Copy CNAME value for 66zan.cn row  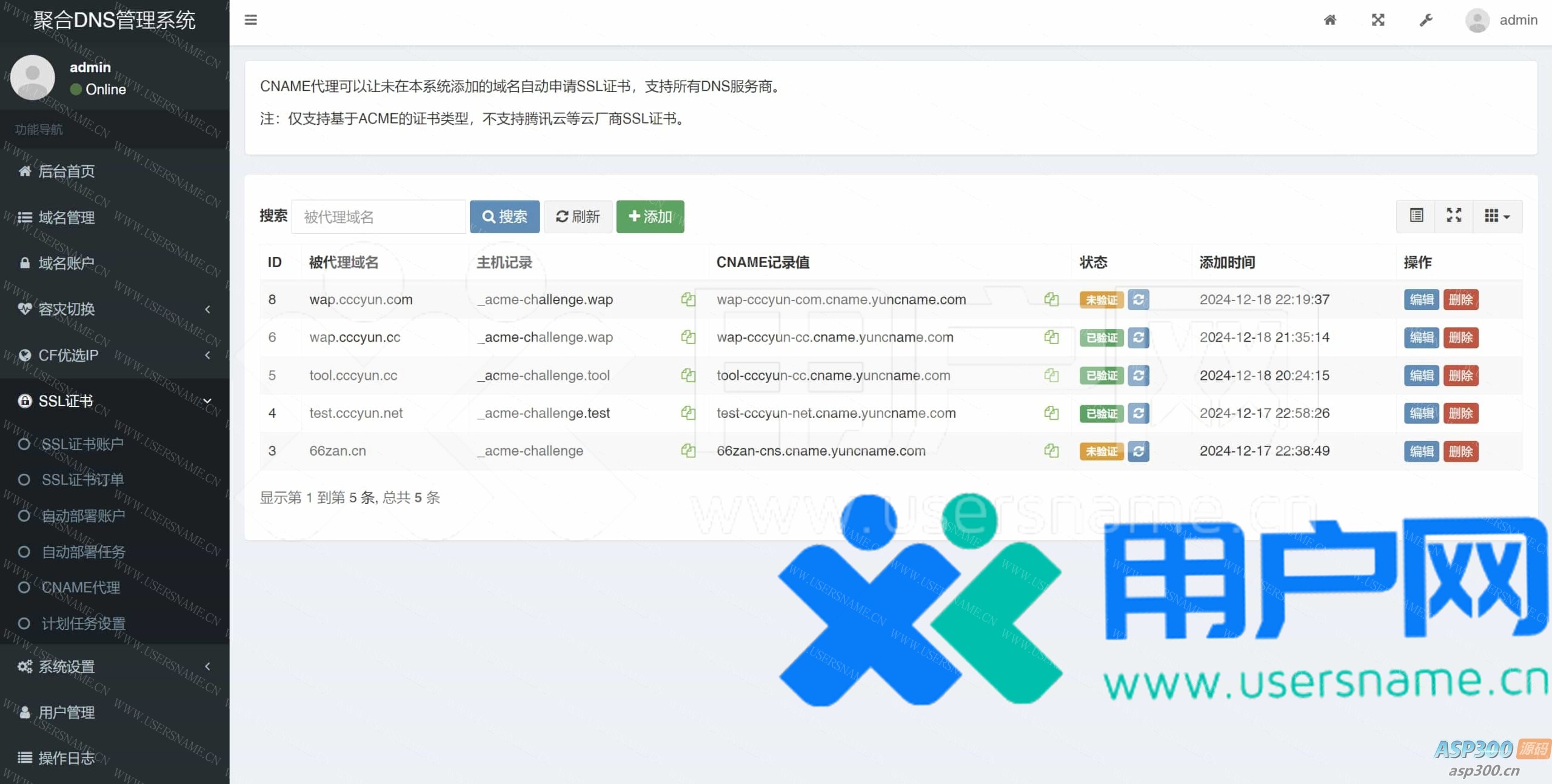pos(1051,451)
